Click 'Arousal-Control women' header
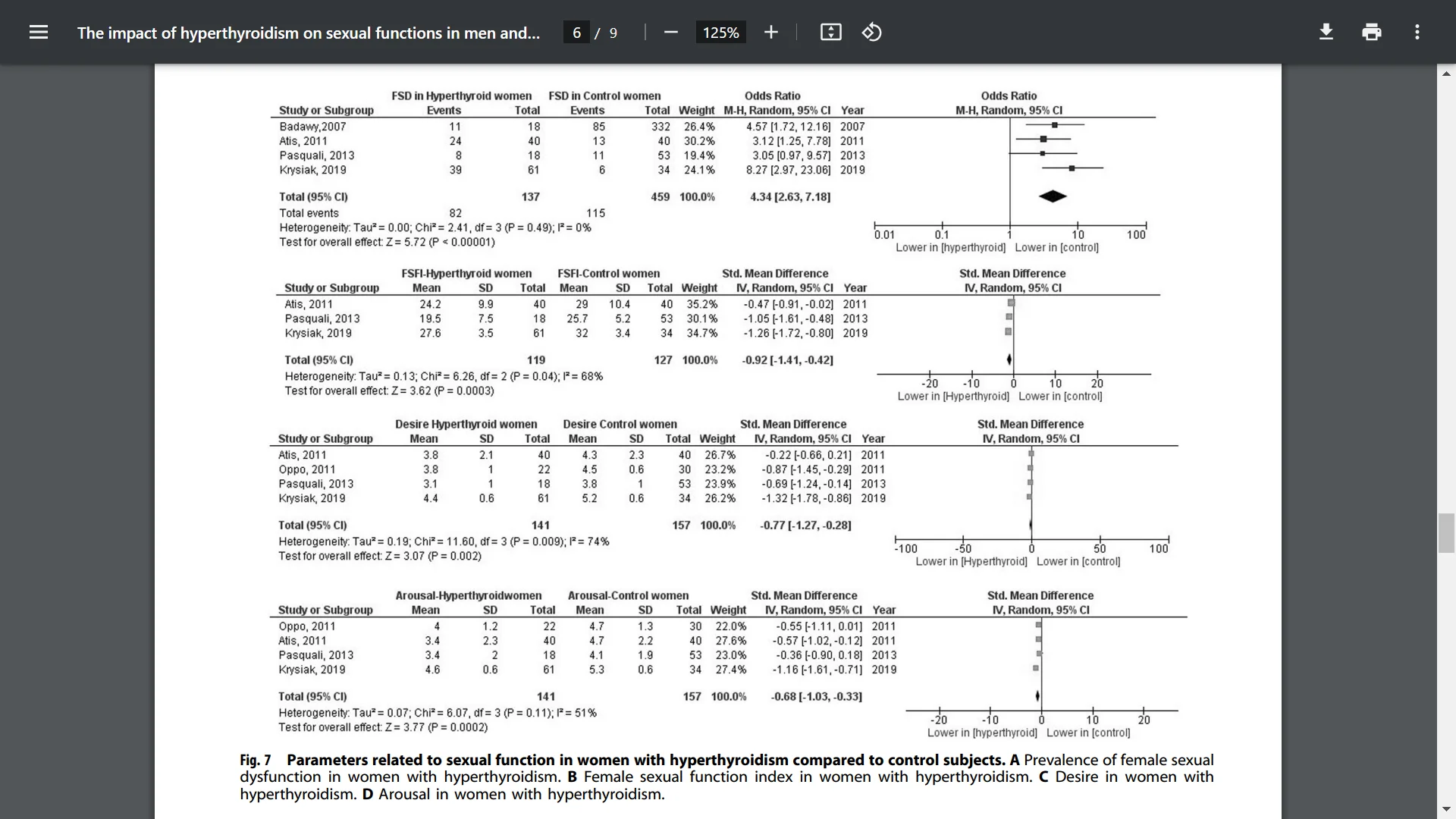Viewport: 1456px width, 819px height. [628, 595]
